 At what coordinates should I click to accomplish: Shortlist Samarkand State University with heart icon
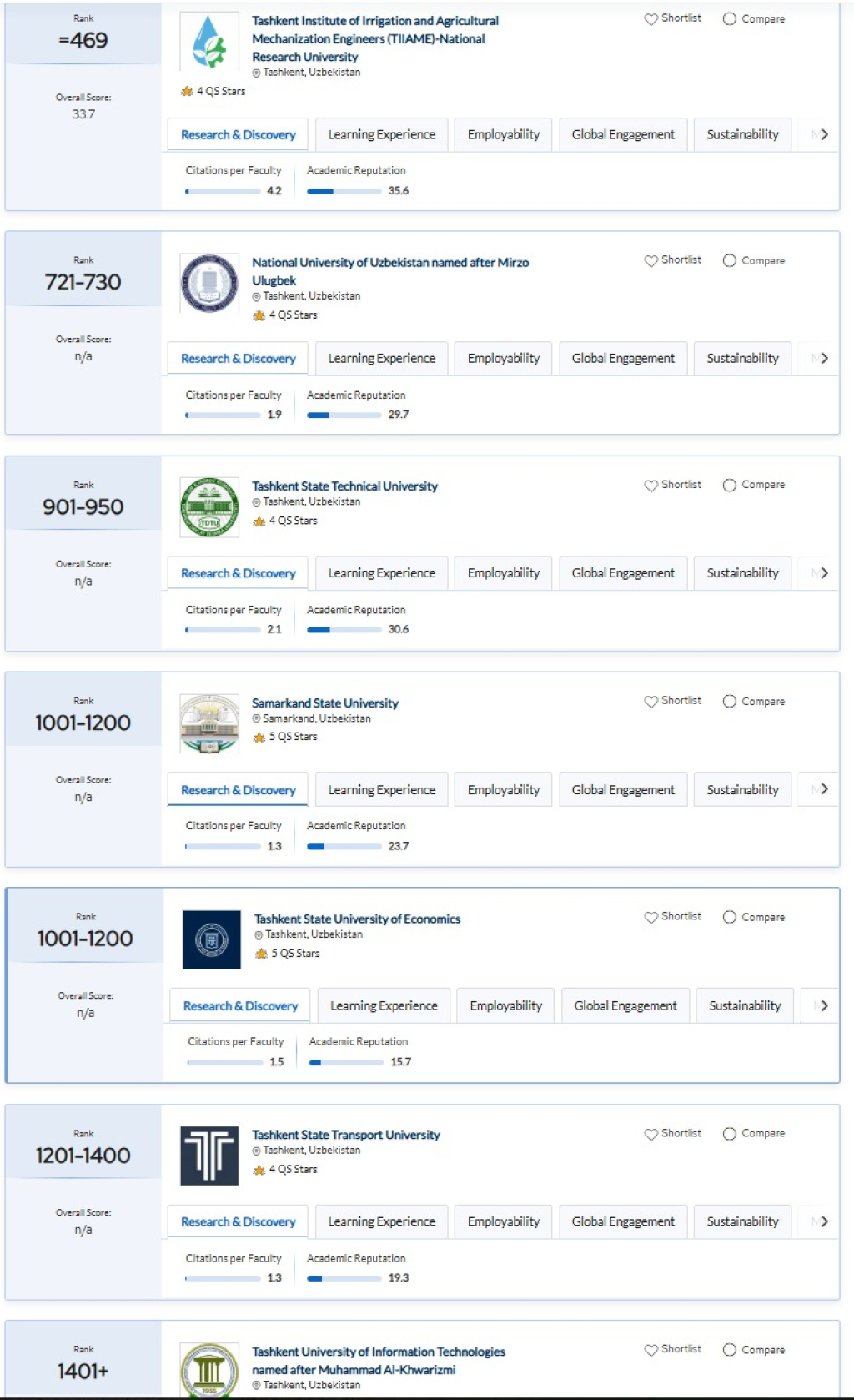pyautogui.click(x=651, y=702)
